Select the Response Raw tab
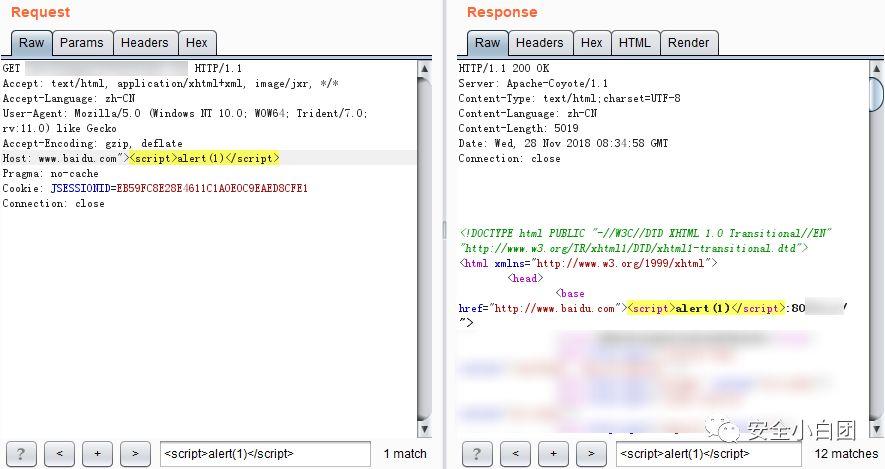 (x=487, y=43)
